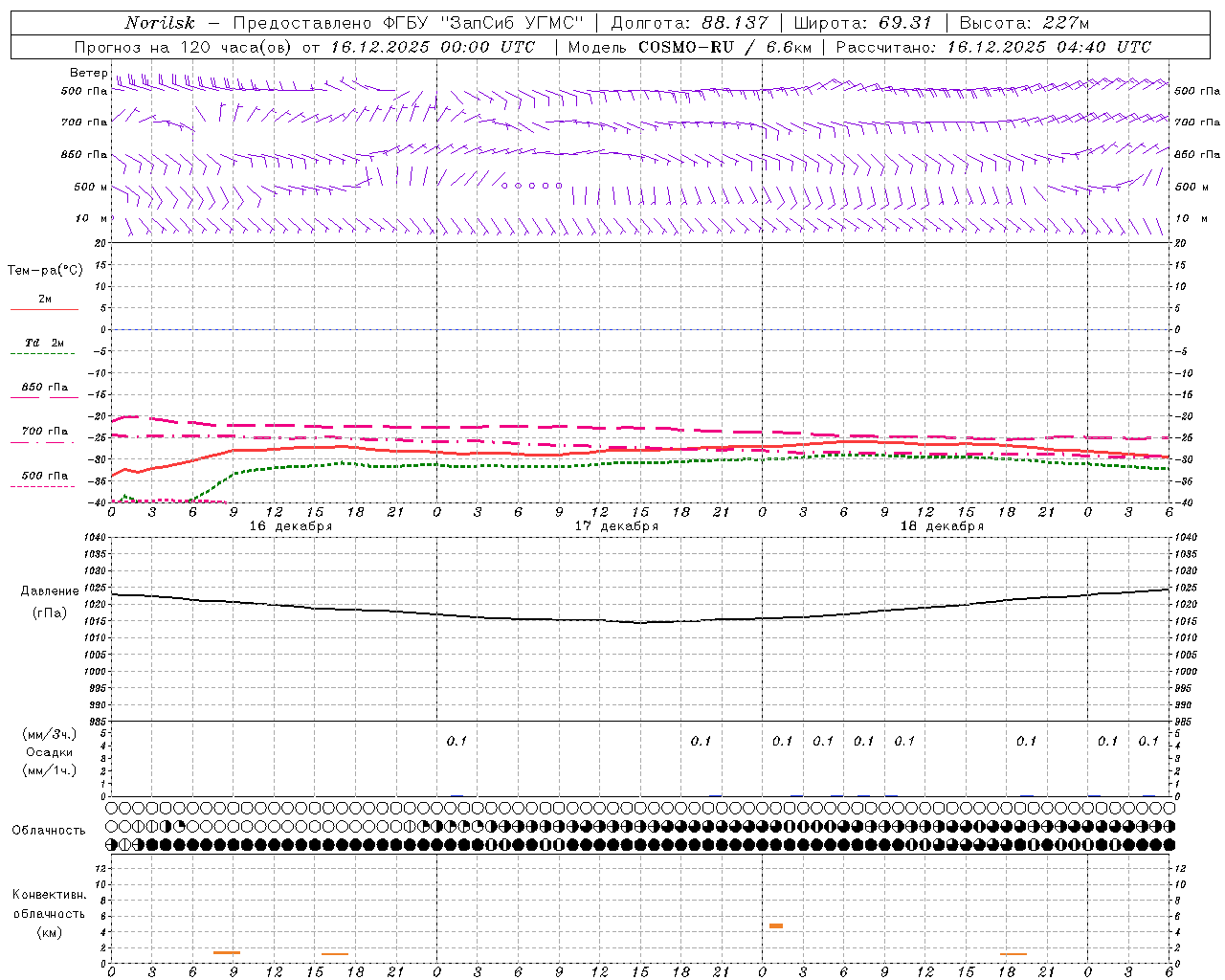Click the "17 декабря" date label
Image resolution: width=1225 pixels, height=980 pixels.
pos(616,526)
